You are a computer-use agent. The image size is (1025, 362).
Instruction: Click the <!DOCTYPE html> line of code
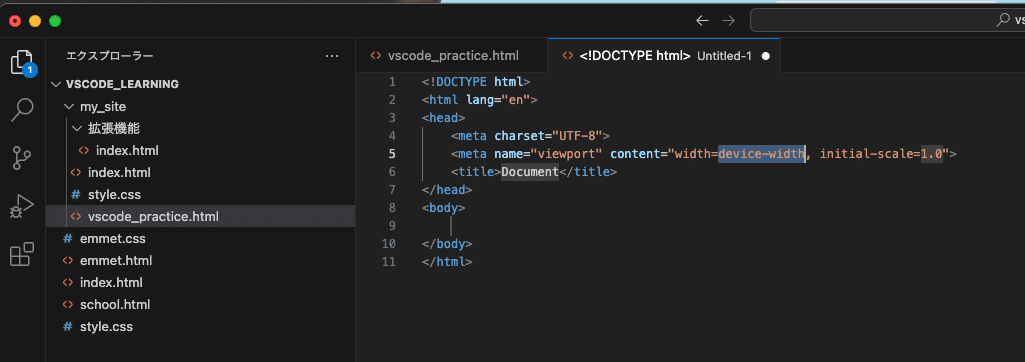pyautogui.click(x=476, y=82)
